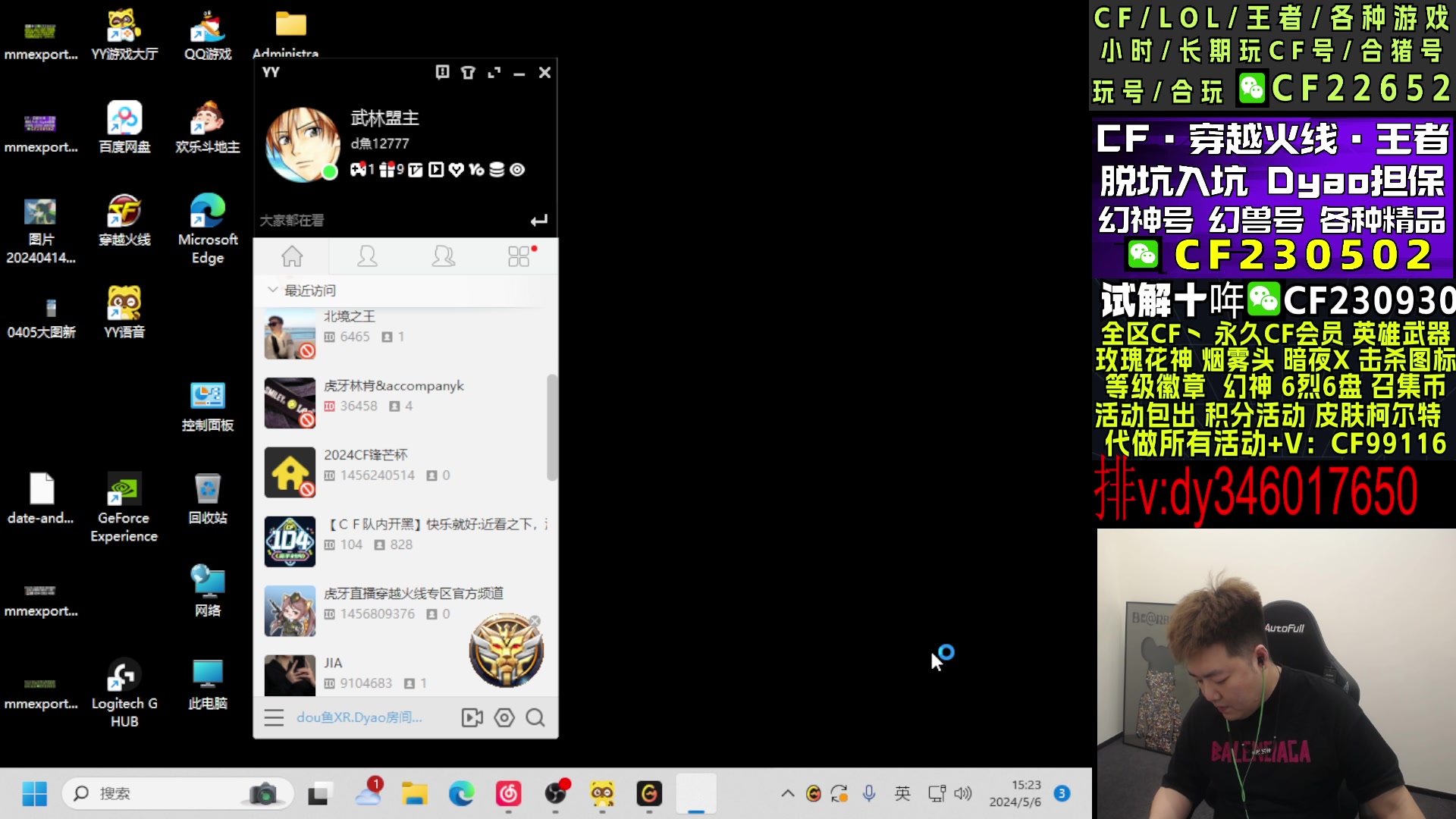Switch the 英 input language indicator
The width and height of the screenshot is (1456, 819).
tap(902, 794)
